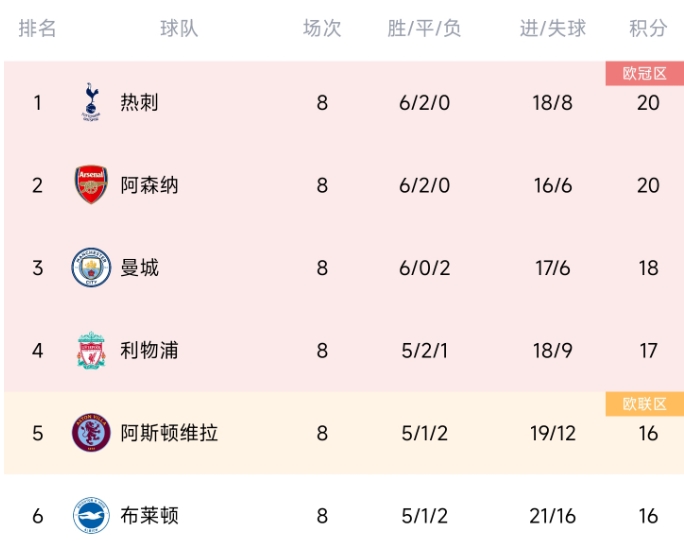The image size is (684, 541).
Task: Open the 阿森纳 team name
Action: pos(149,185)
